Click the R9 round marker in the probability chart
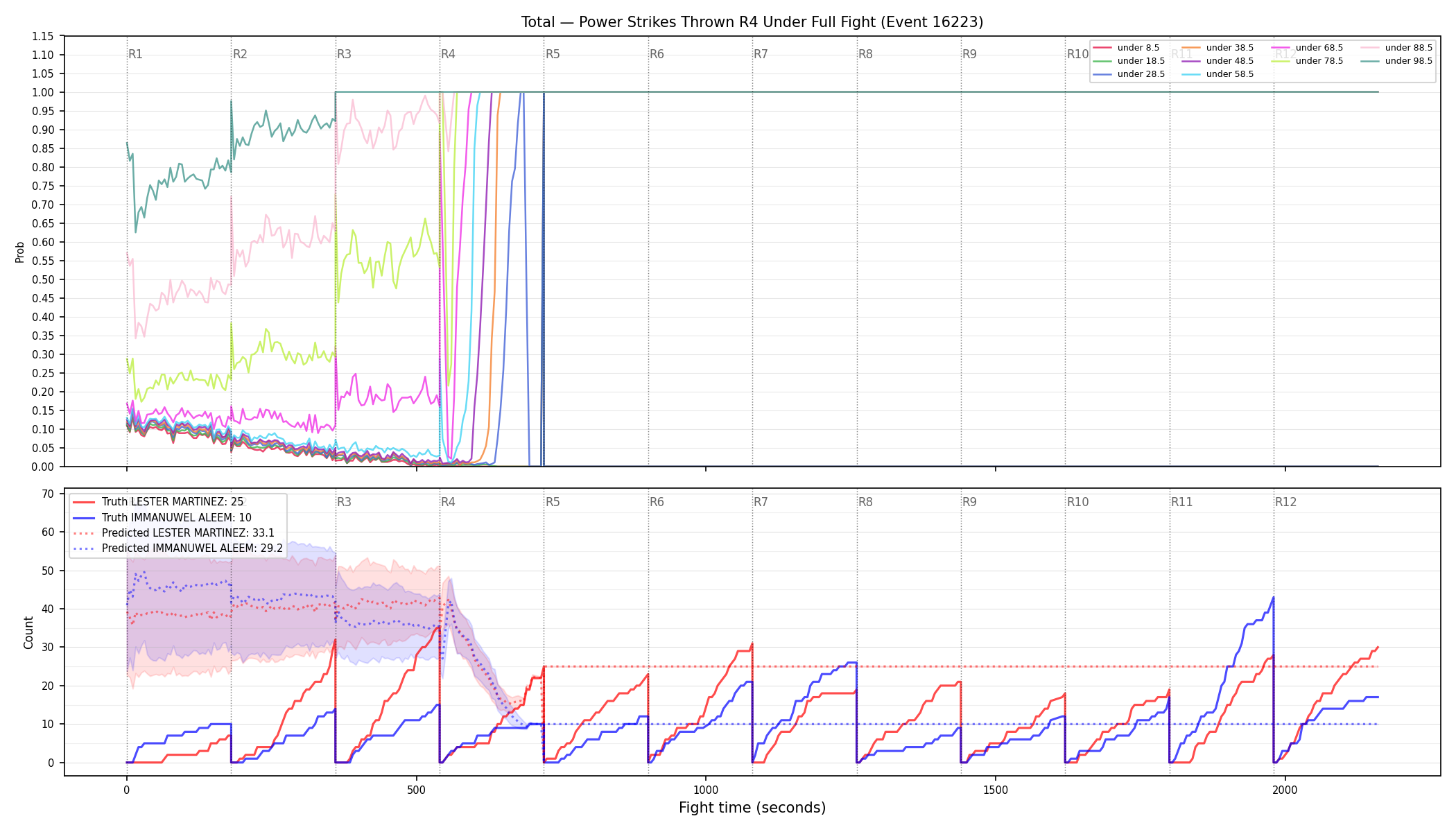Image resolution: width=1456 pixels, height=832 pixels. (x=970, y=54)
